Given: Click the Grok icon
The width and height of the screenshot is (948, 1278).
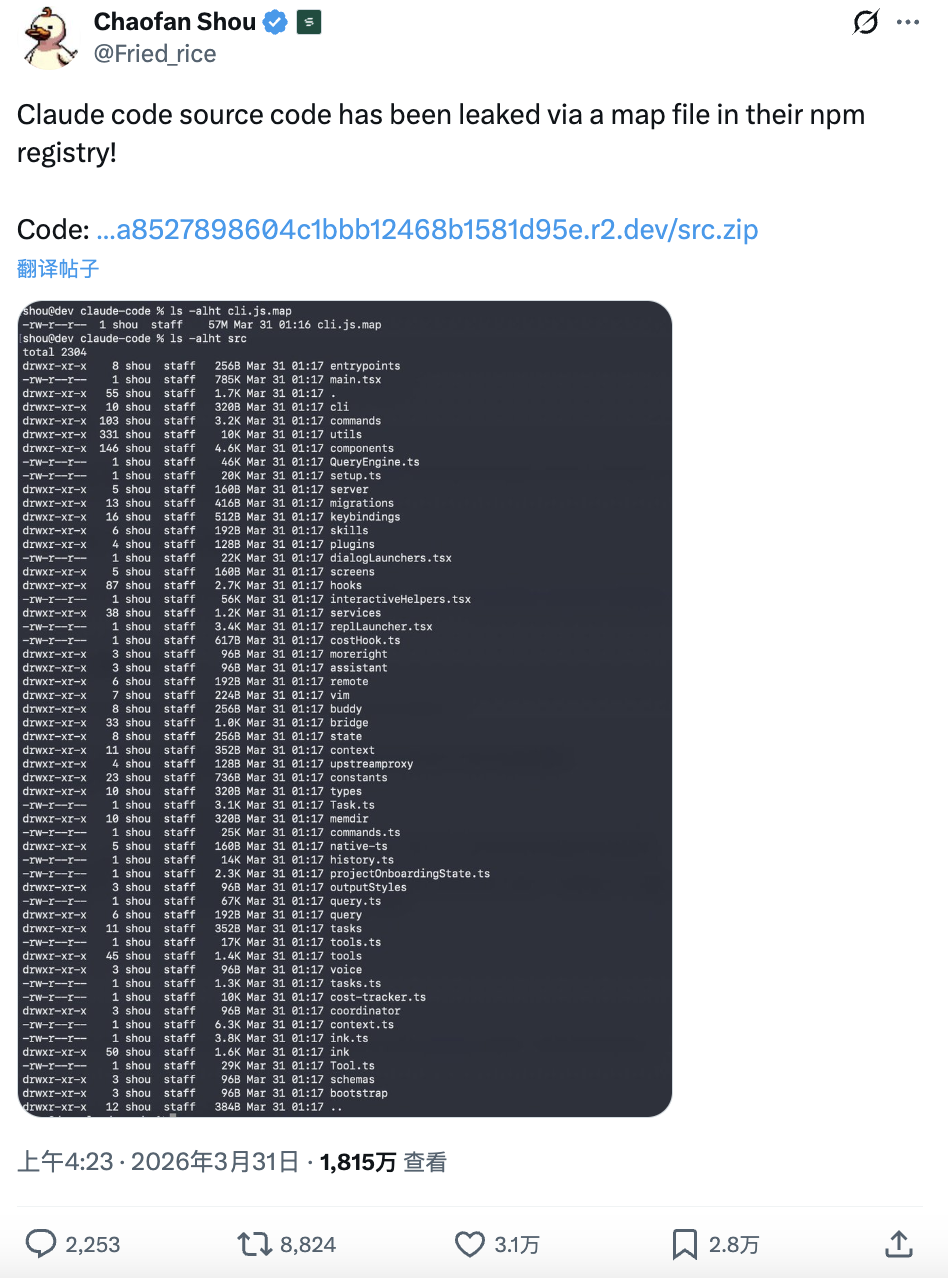Looking at the screenshot, I should pos(864,22).
